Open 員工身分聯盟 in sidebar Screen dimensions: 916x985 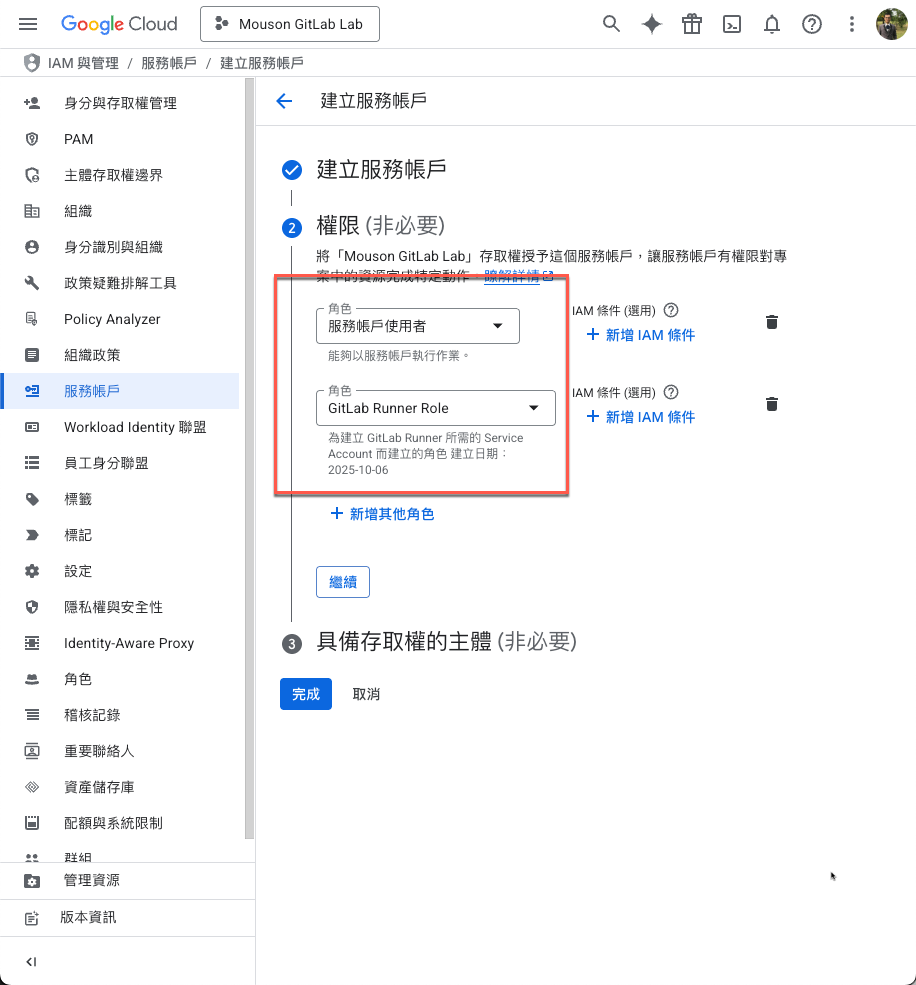[119, 463]
